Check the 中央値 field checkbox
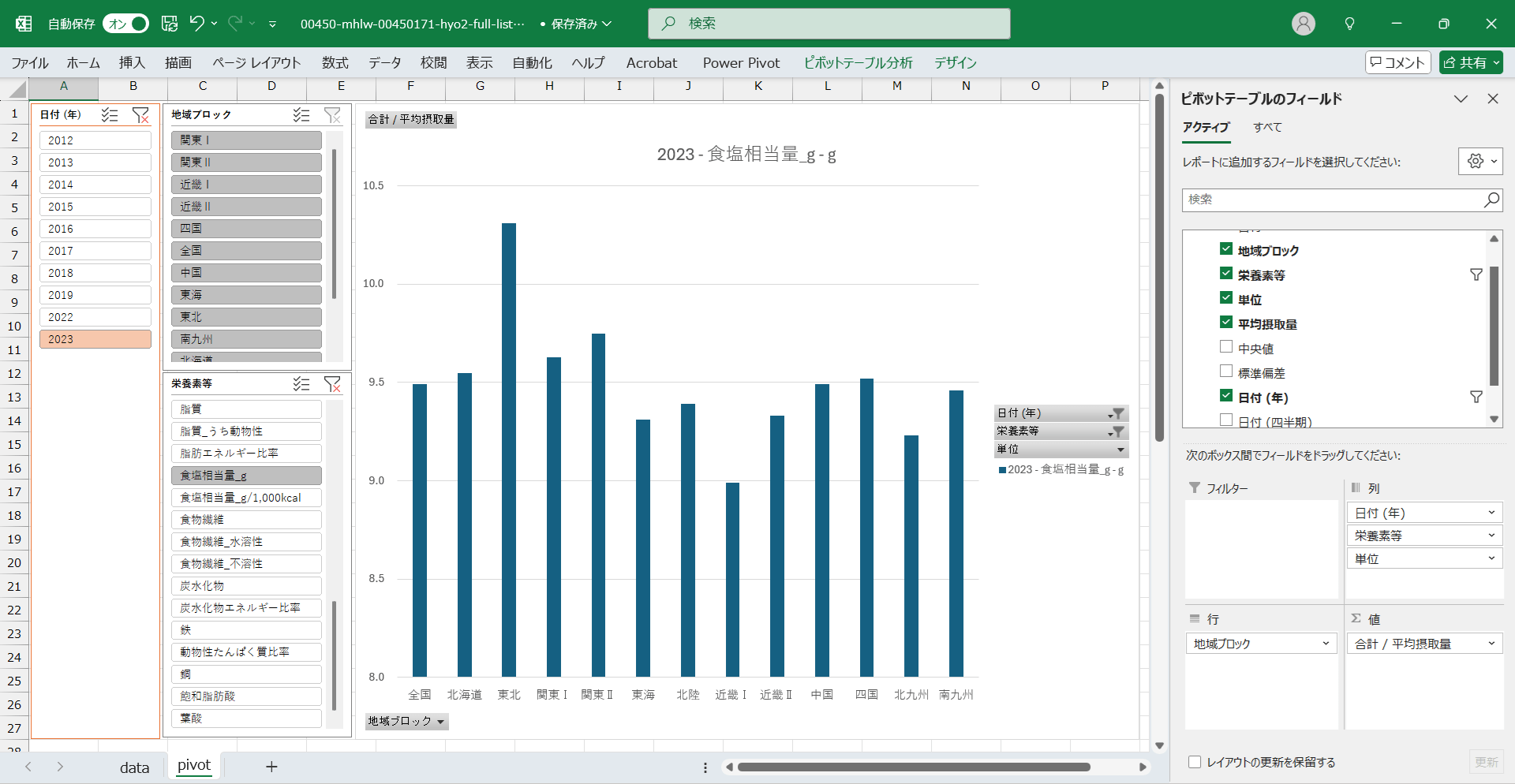 tap(1226, 347)
